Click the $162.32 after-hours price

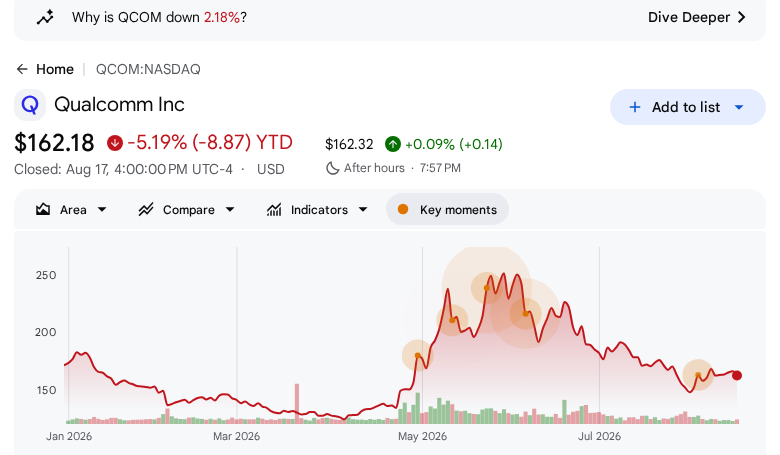point(349,144)
